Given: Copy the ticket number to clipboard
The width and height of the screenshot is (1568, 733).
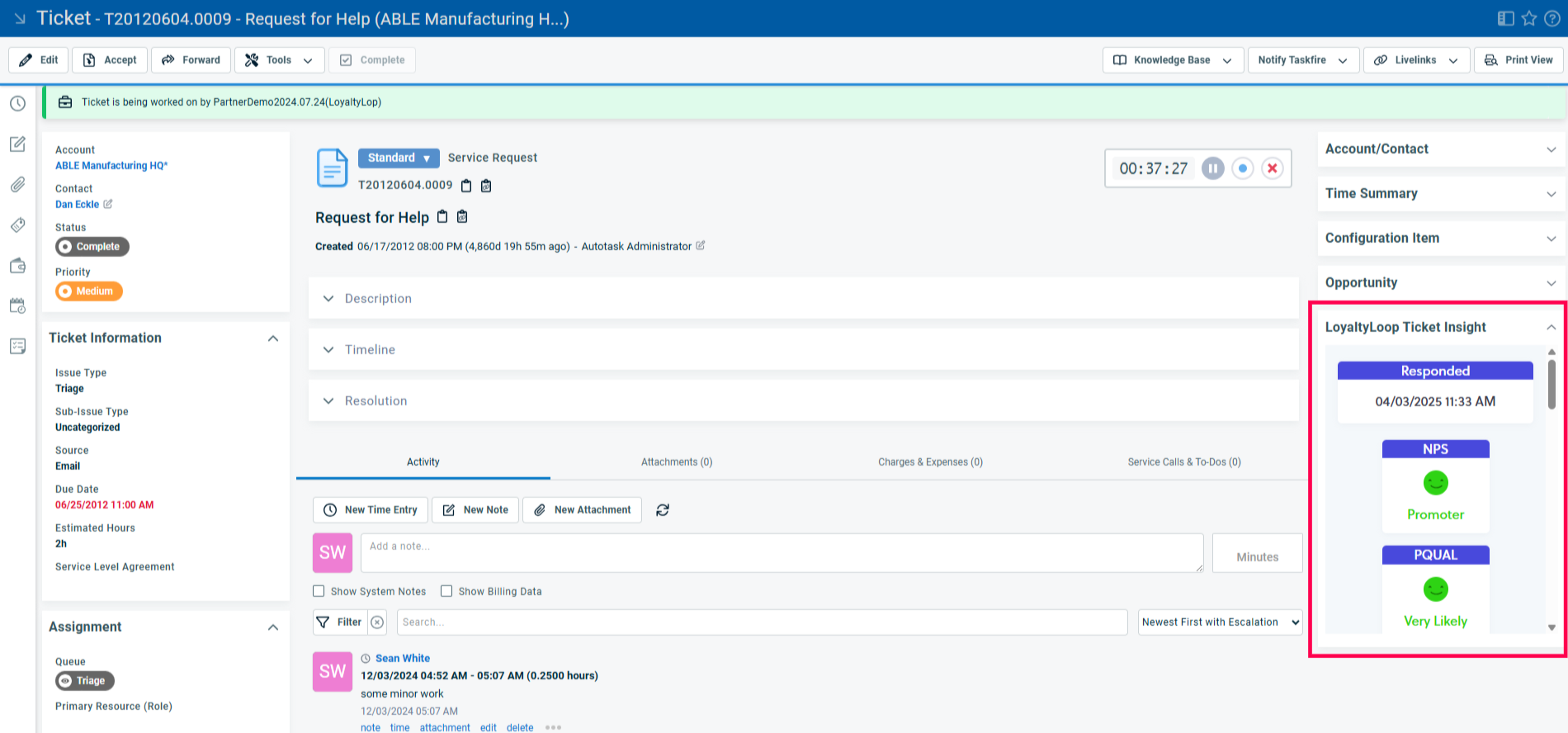Looking at the screenshot, I should pos(466,186).
